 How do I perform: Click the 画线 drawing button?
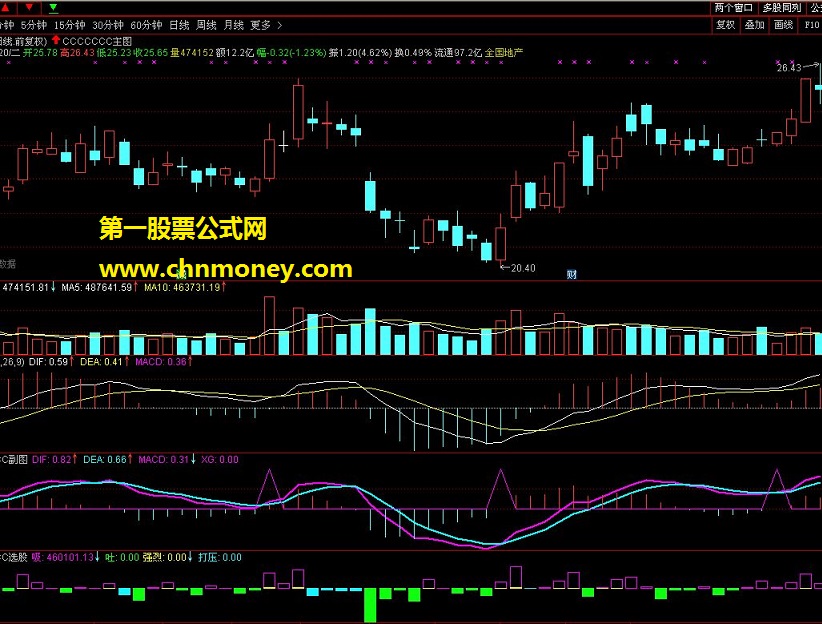[x=783, y=25]
